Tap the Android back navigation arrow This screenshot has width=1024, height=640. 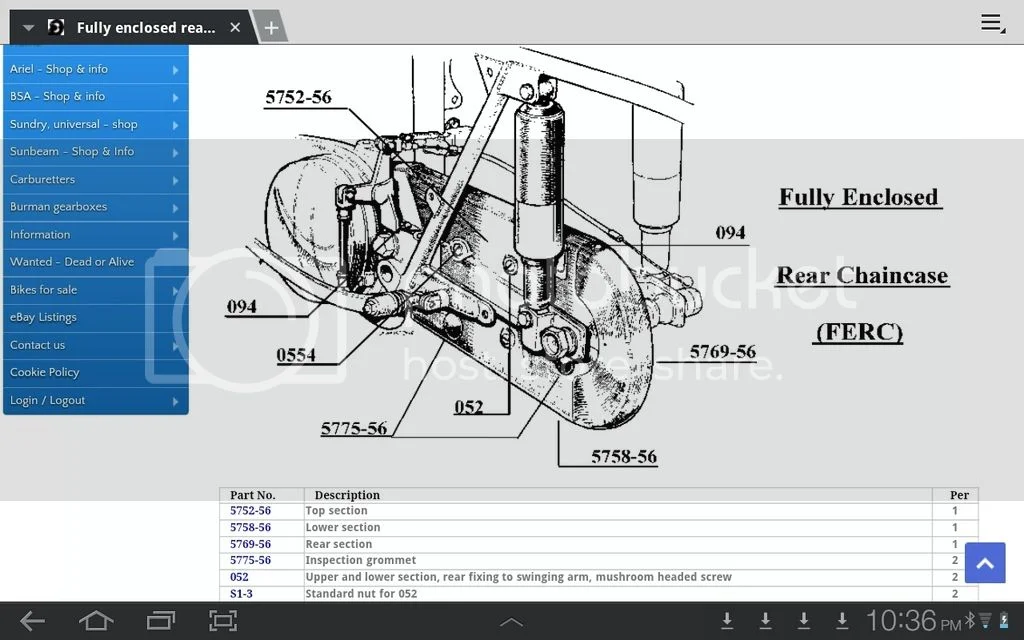(x=32, y=621)
